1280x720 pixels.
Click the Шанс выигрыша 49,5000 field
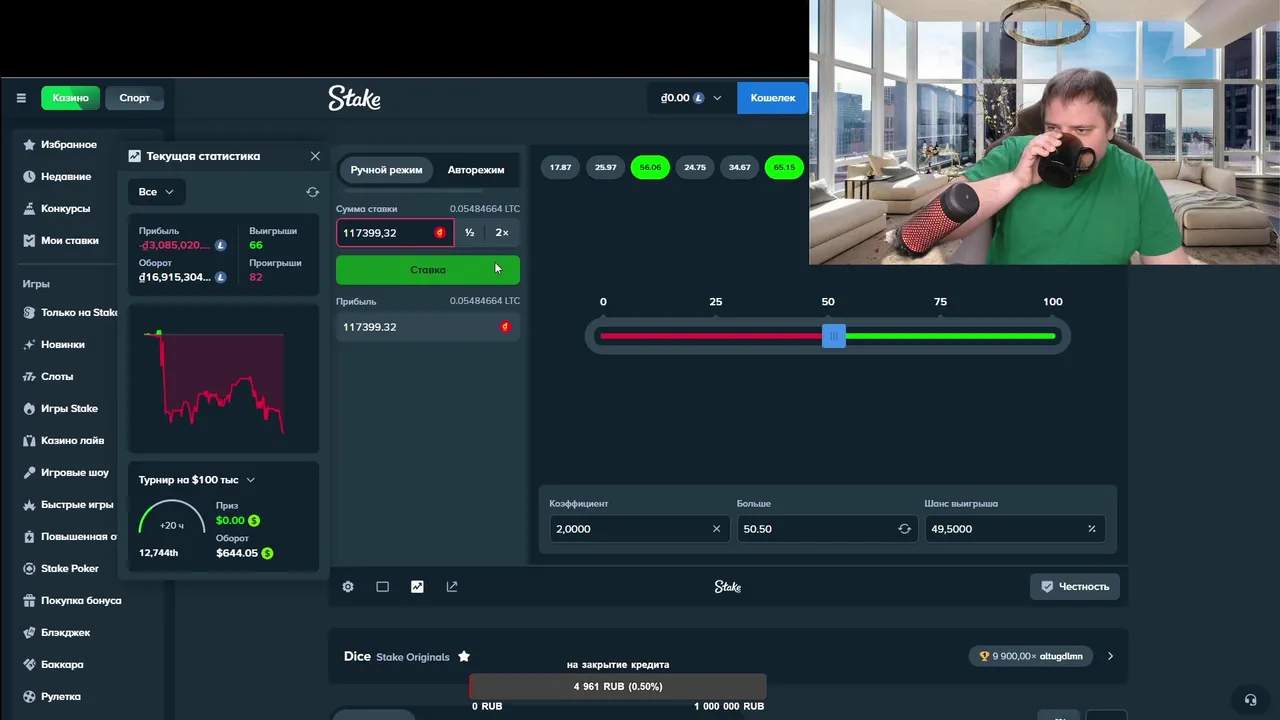pyautogui.click(x=1013, y=529)
